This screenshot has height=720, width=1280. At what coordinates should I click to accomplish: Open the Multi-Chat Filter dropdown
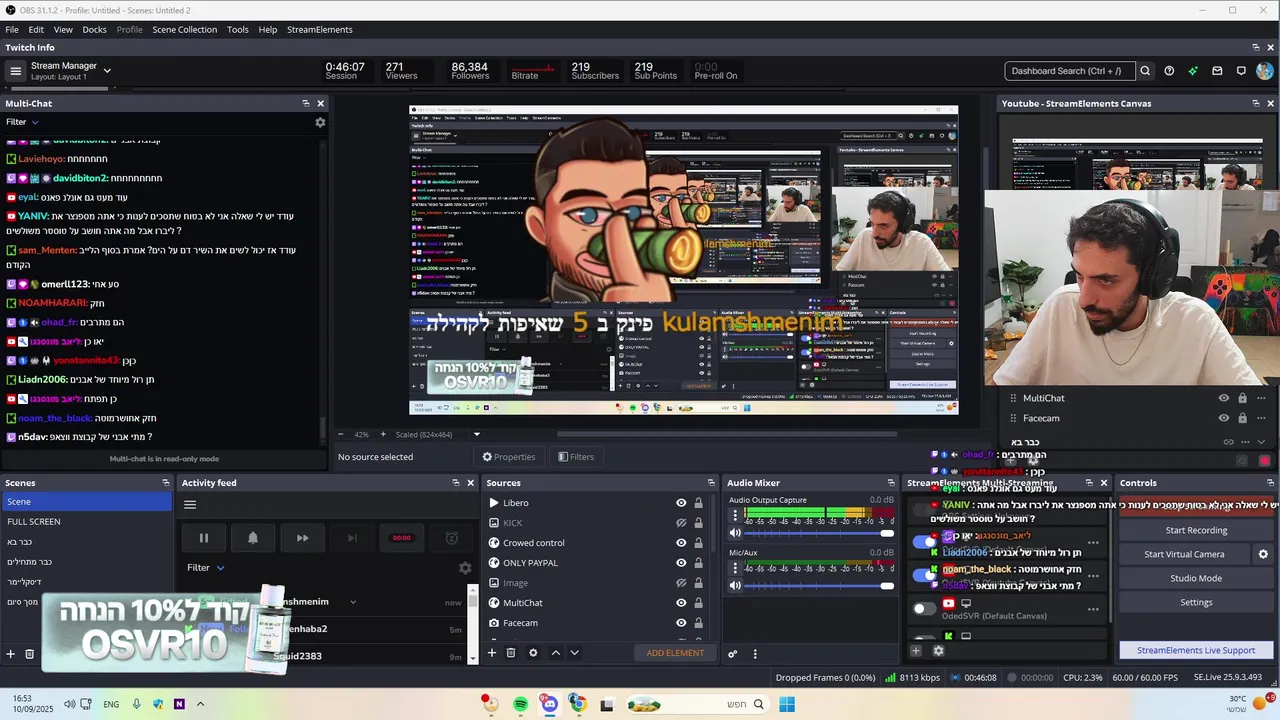(x=22, y=122)
